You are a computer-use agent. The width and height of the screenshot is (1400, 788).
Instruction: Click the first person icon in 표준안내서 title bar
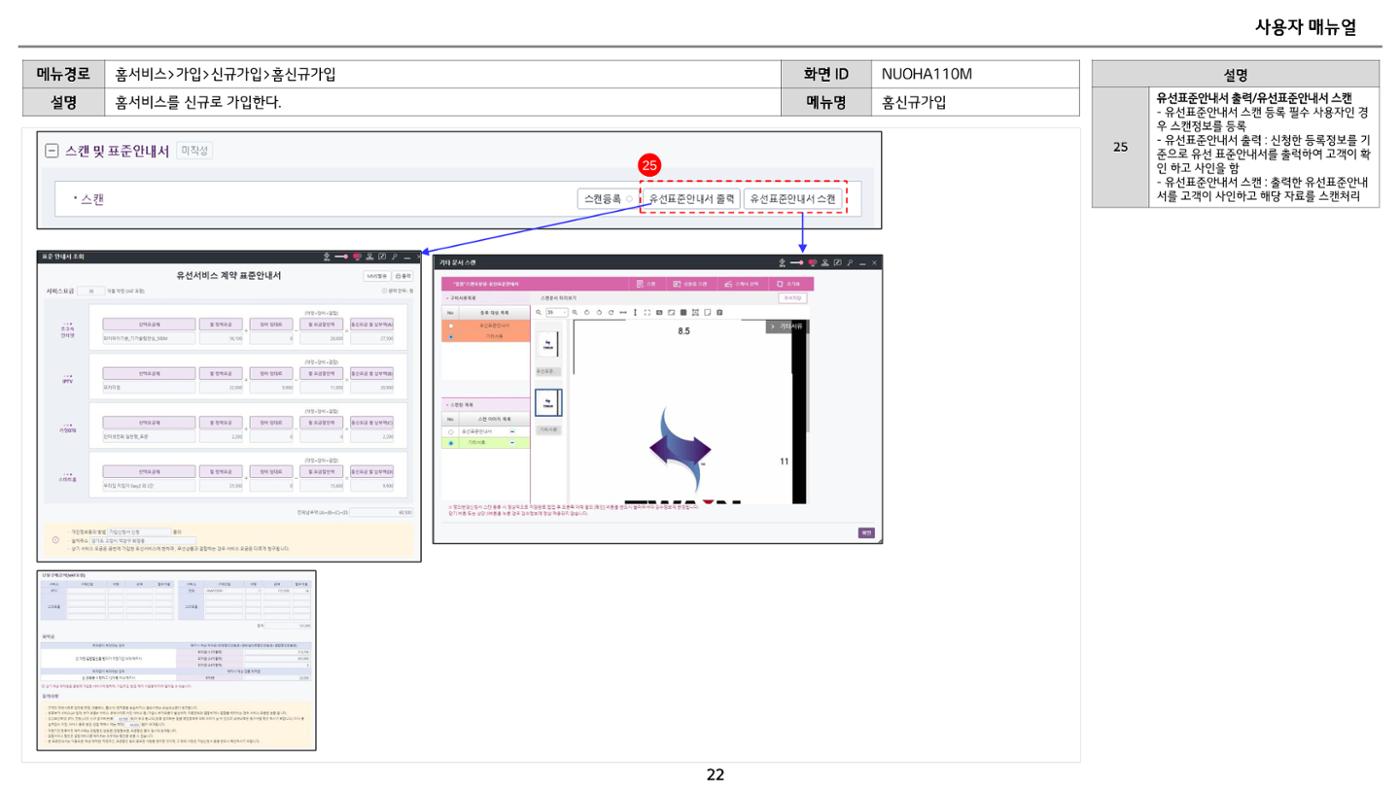tap(327, 257)
